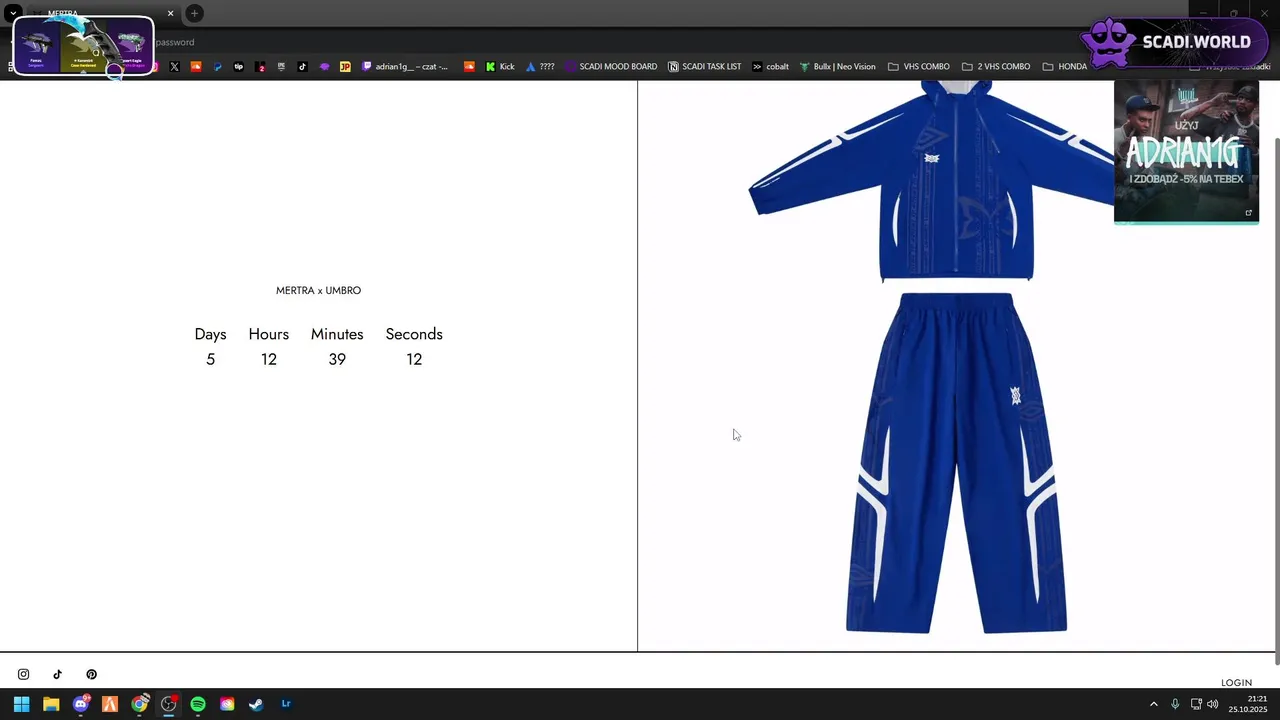This screenshot has width=1280, height=720.
Task: Open the 'tip' bookmark icon
Action: pyautogui.click(x=238, y=67)
